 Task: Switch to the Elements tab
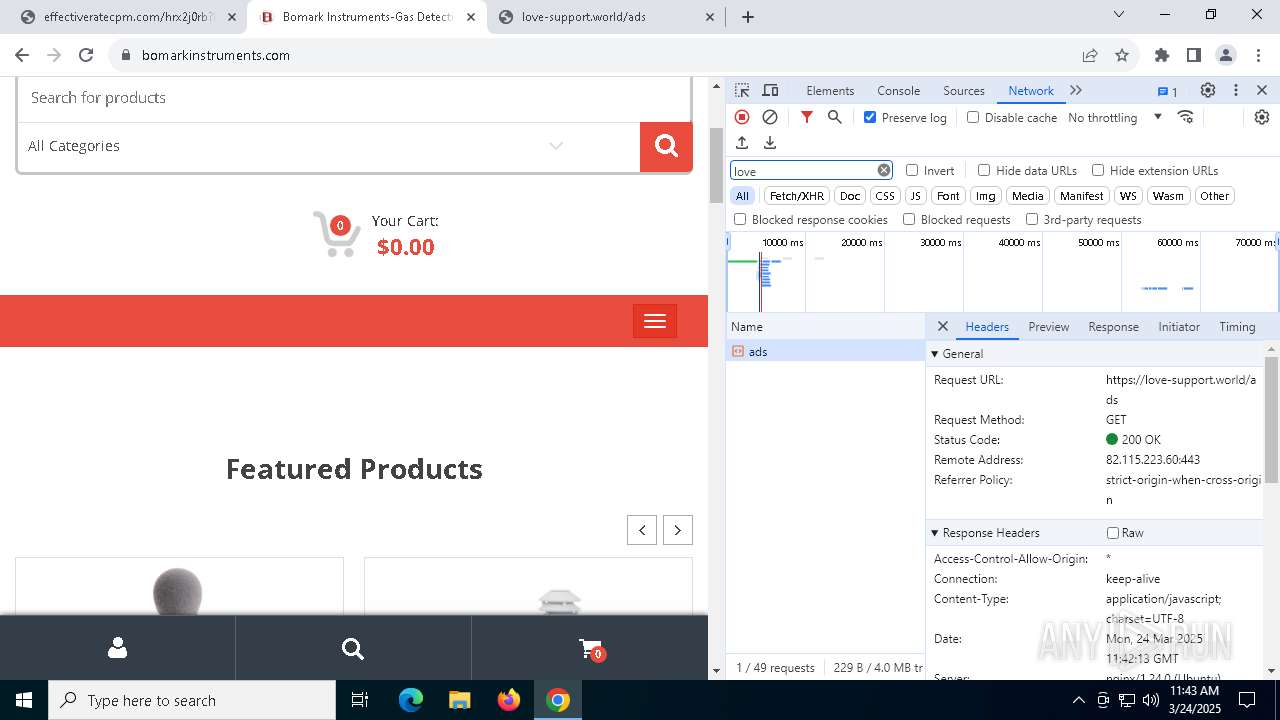(x=830, y=91)
